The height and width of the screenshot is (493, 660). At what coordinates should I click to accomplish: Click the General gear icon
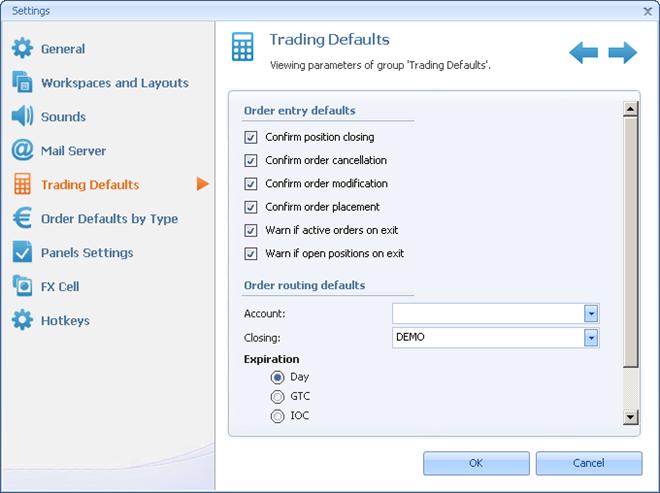[22, 48]
